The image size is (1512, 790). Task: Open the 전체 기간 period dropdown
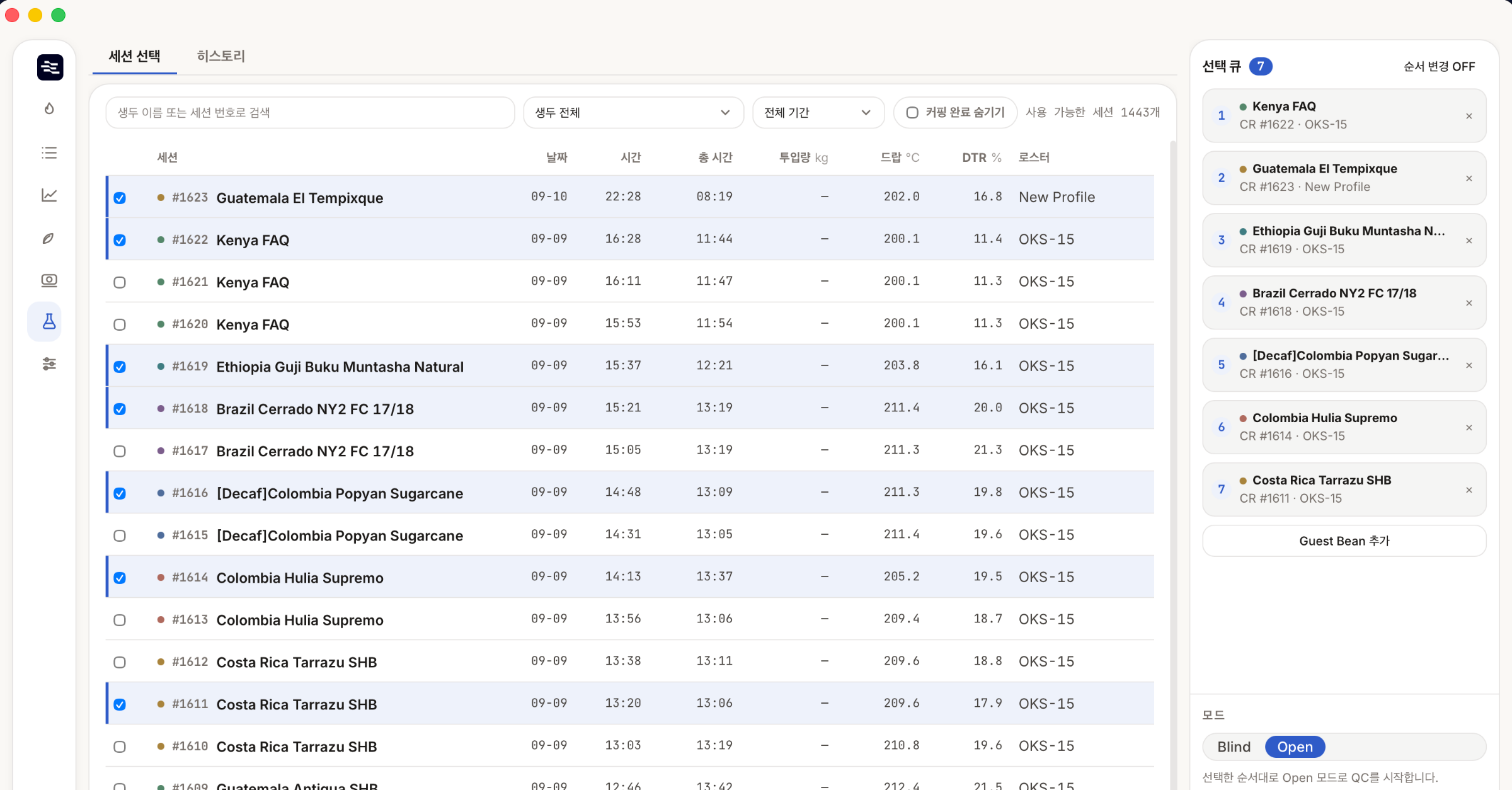pos(818,113)
